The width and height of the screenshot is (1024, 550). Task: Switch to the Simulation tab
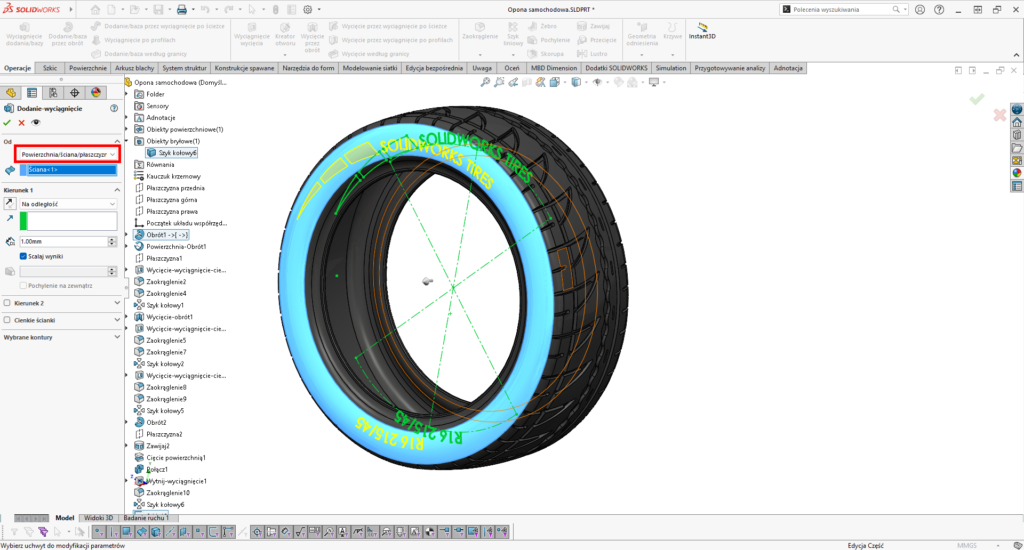pos(671,68)
